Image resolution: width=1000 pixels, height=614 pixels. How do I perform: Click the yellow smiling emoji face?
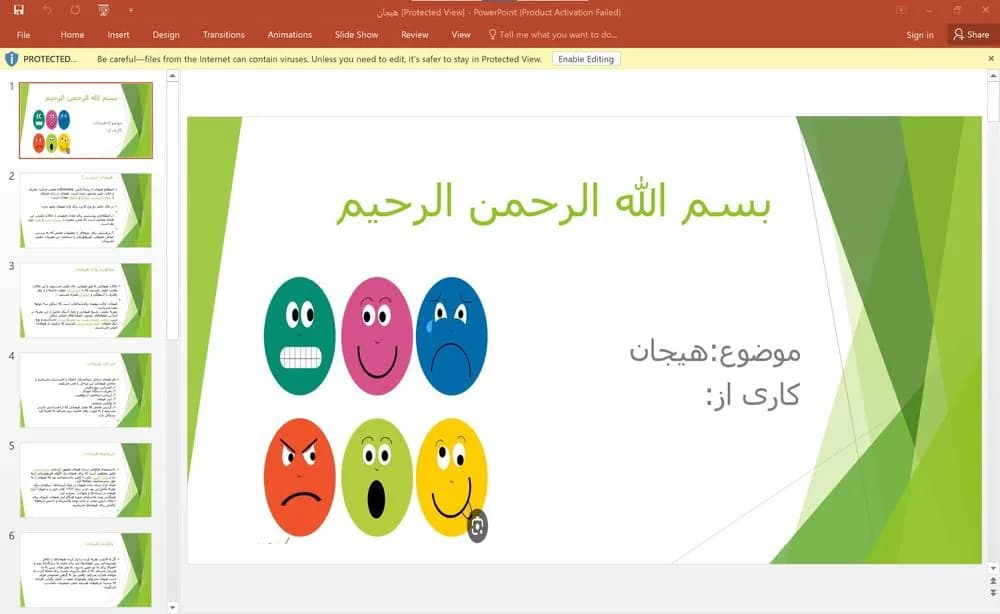pyautogui.click(x=452, y=477)
